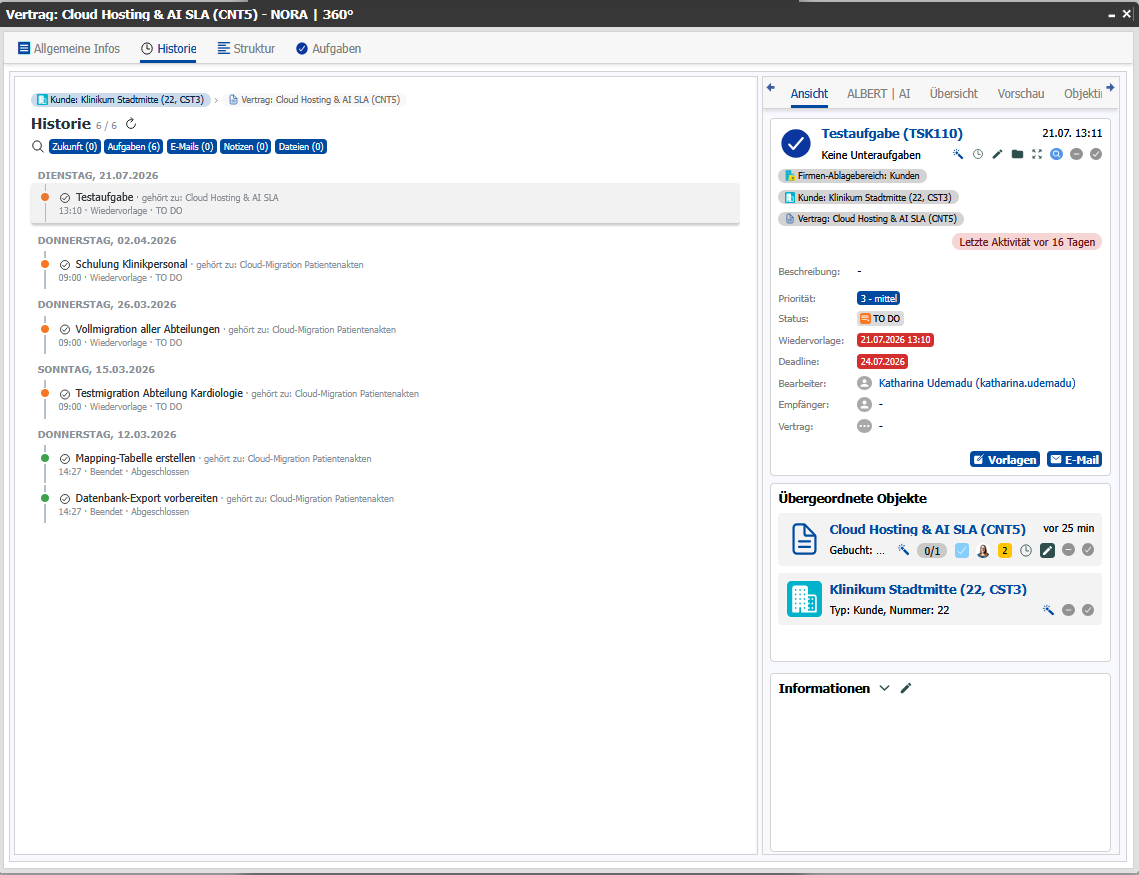Open the Vorschau tab
The width and height of the screenshot is (1139, 875).
tap(1021, 94)
